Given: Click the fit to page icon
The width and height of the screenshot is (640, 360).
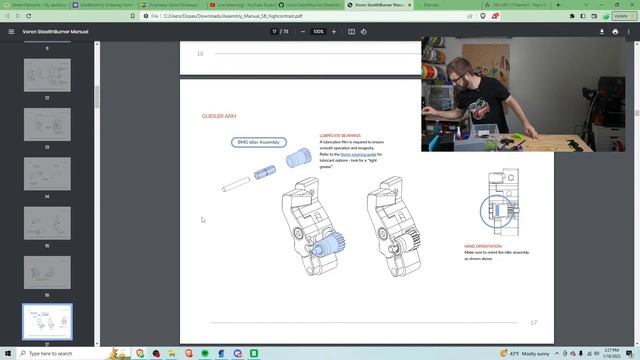Looking at the screenshot, I should [x=351, y=31].
